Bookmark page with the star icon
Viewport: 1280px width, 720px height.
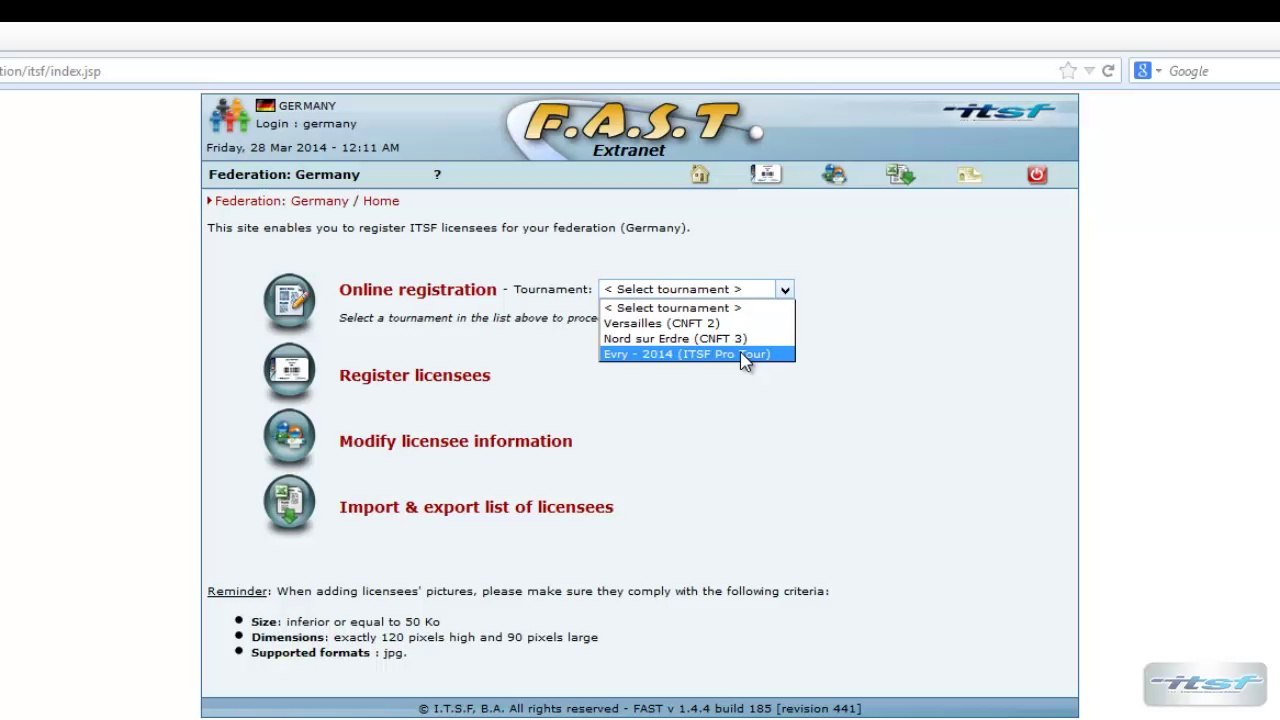(x=1068, y=71)
